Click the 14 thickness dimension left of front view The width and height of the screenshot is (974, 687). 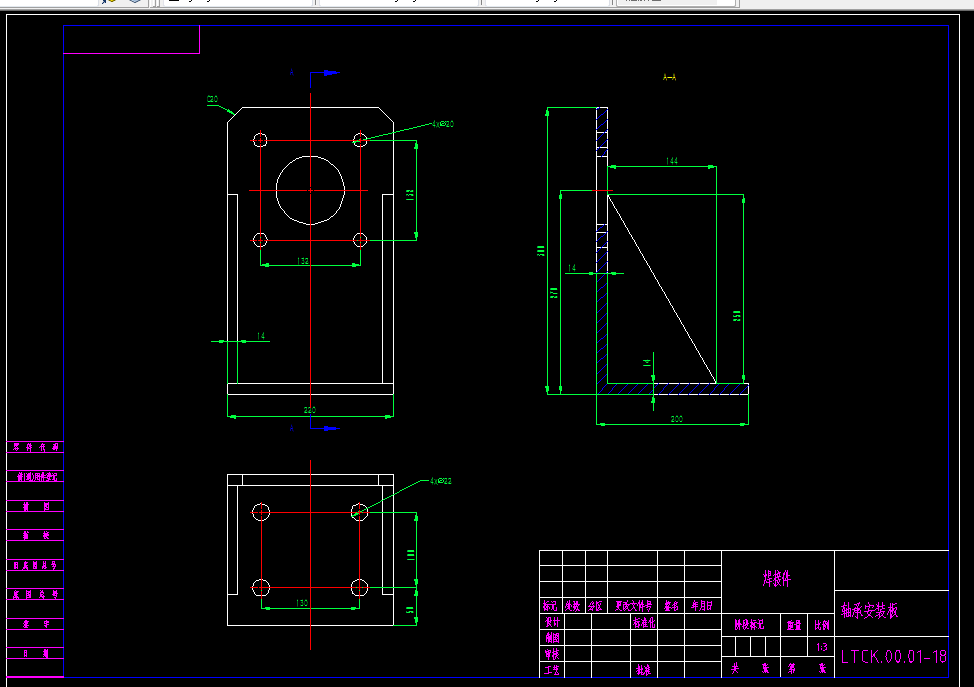pyautogui.click(x=261, y=335)
